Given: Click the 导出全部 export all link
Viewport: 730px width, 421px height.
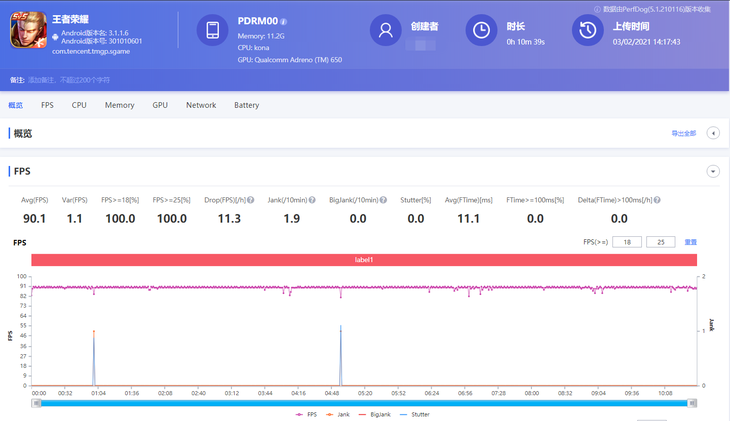Looking at the screenshot, I should [683, 133].
